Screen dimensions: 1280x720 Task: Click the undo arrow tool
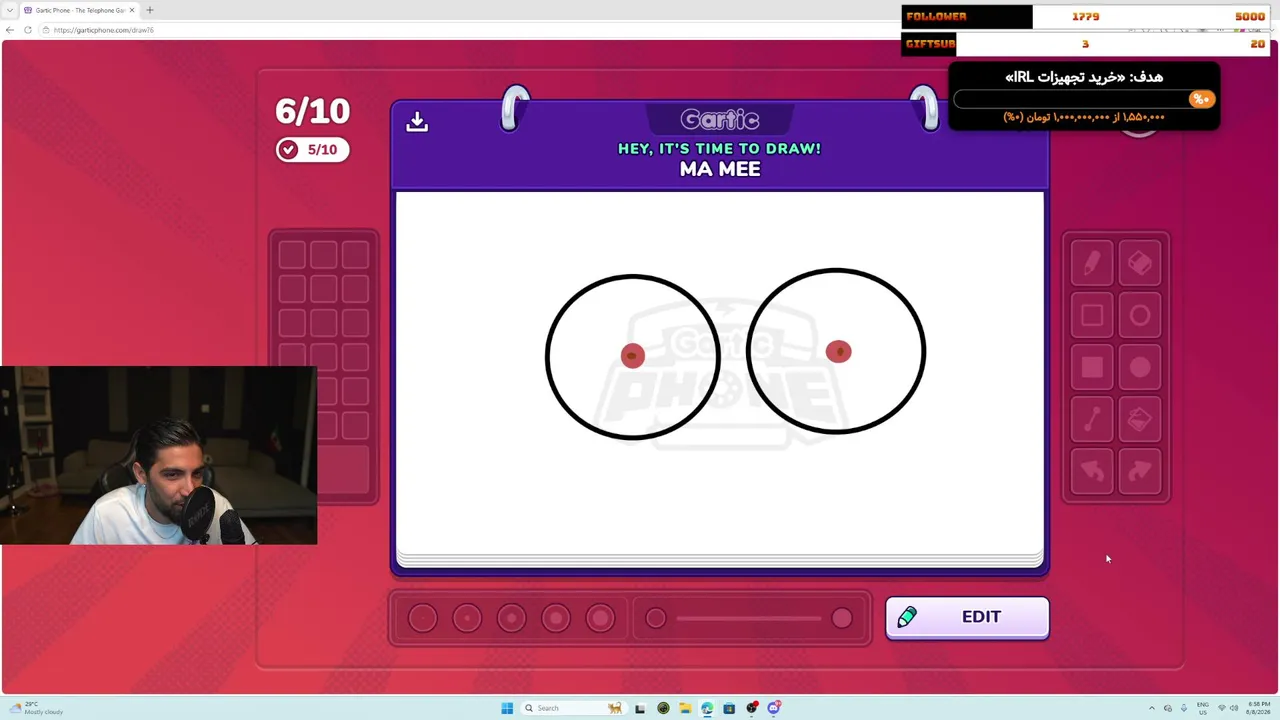point(1091,472)
